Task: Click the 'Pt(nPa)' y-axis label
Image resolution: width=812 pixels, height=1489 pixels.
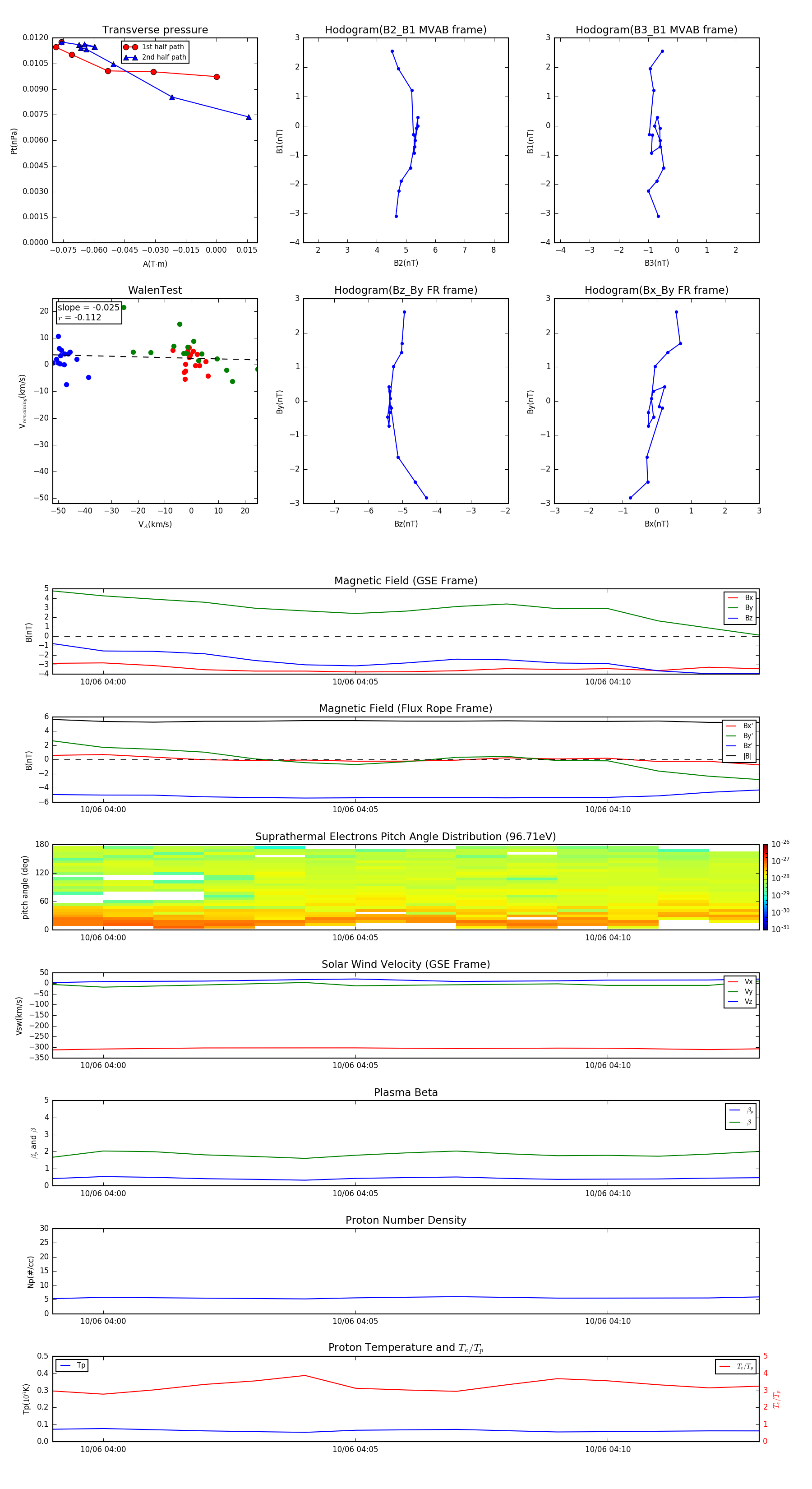Action: tap(14, 141)
